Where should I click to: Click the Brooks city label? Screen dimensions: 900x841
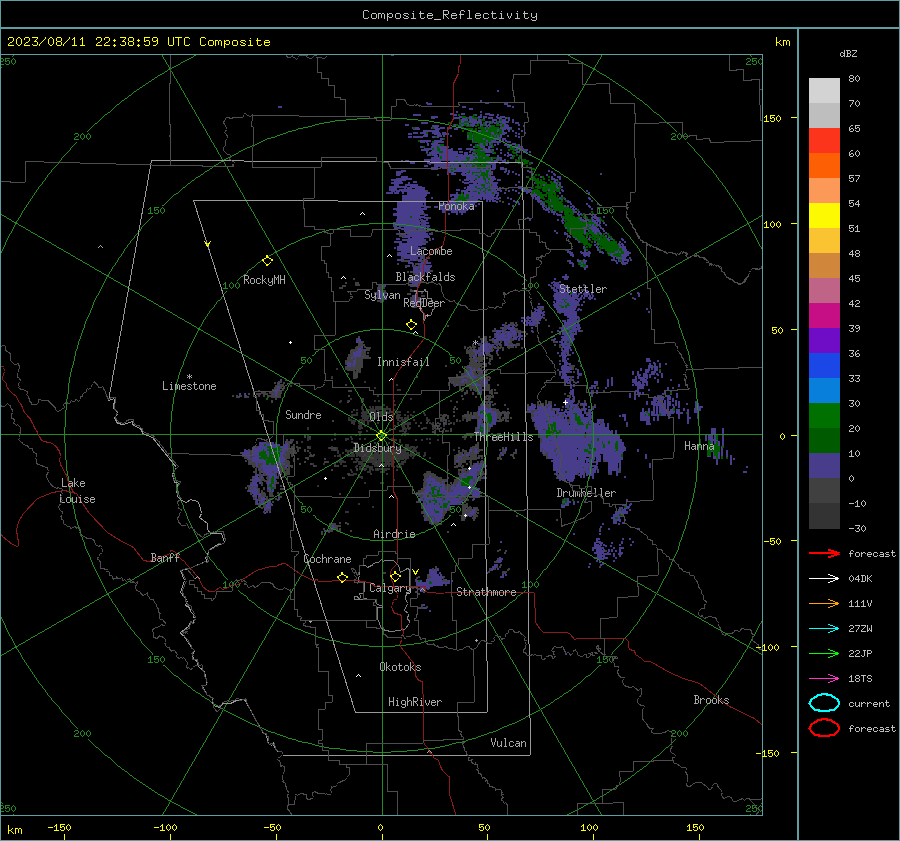click(x=711, y=700)
